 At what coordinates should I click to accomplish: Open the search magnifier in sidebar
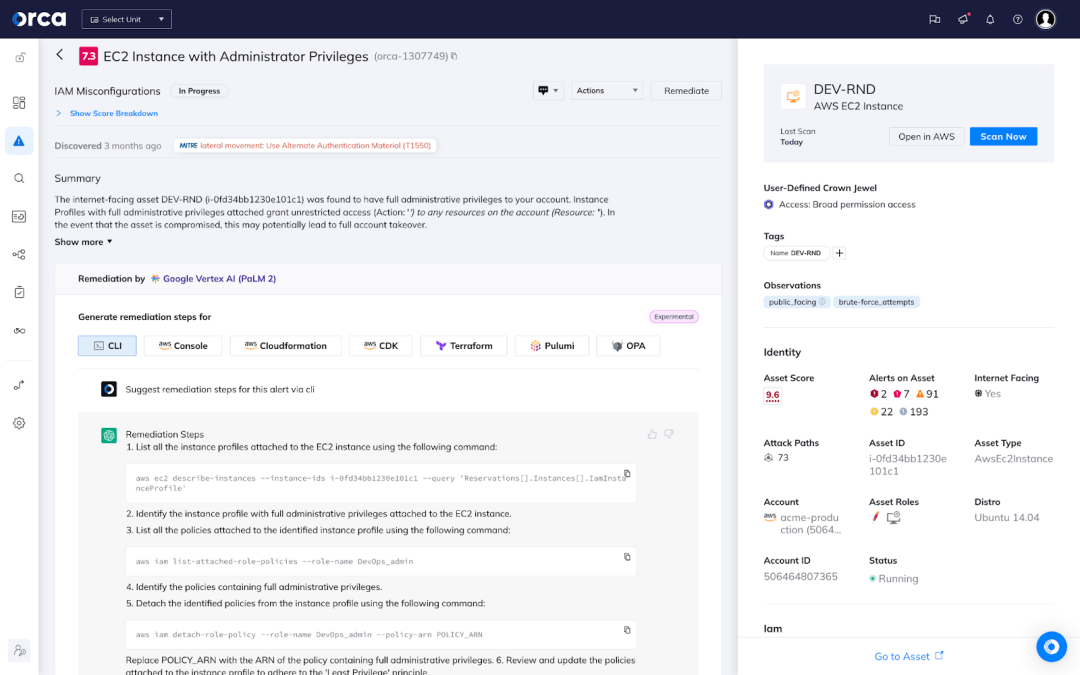(19, 178)
